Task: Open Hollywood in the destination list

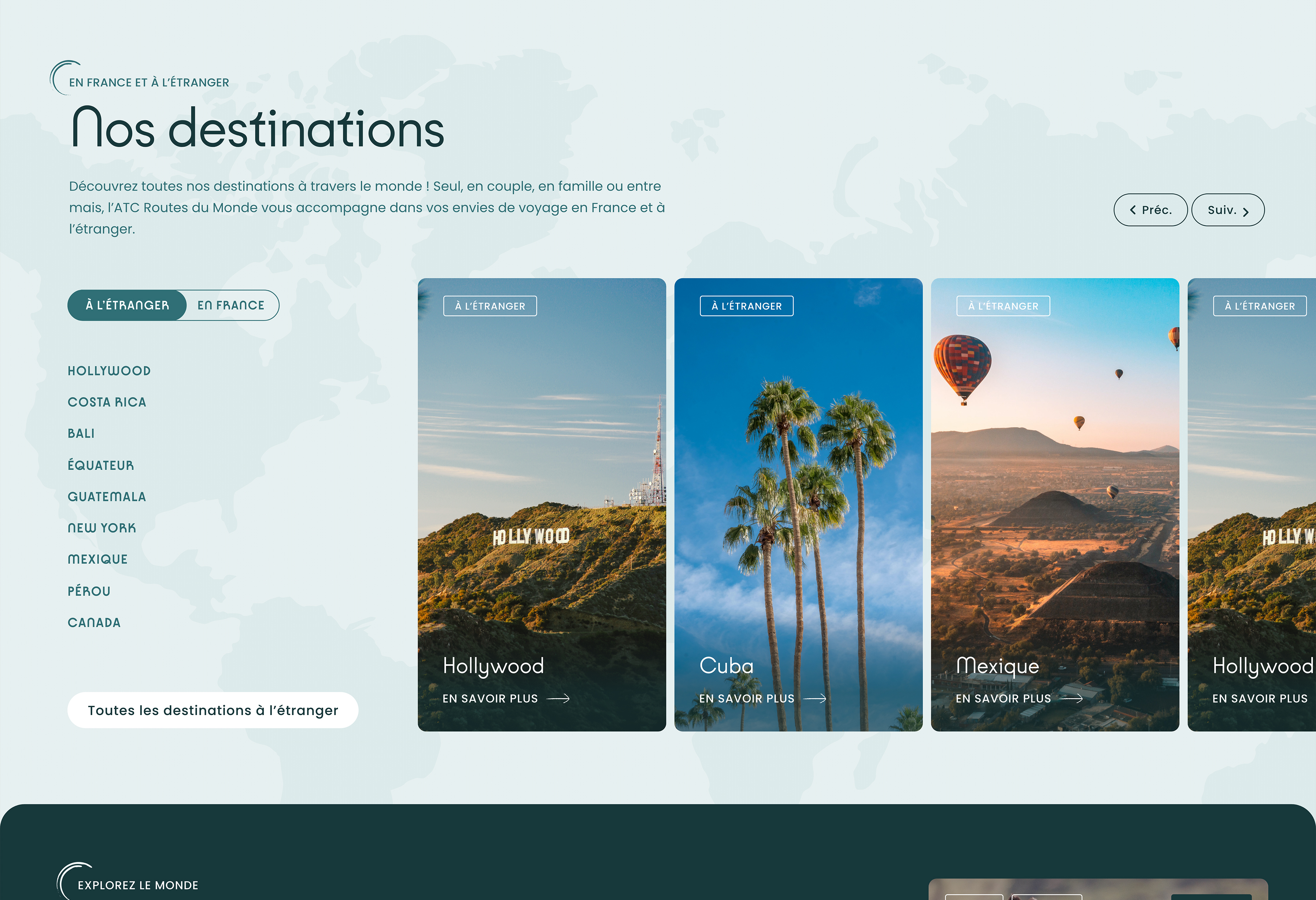Action: pos(109,371)
